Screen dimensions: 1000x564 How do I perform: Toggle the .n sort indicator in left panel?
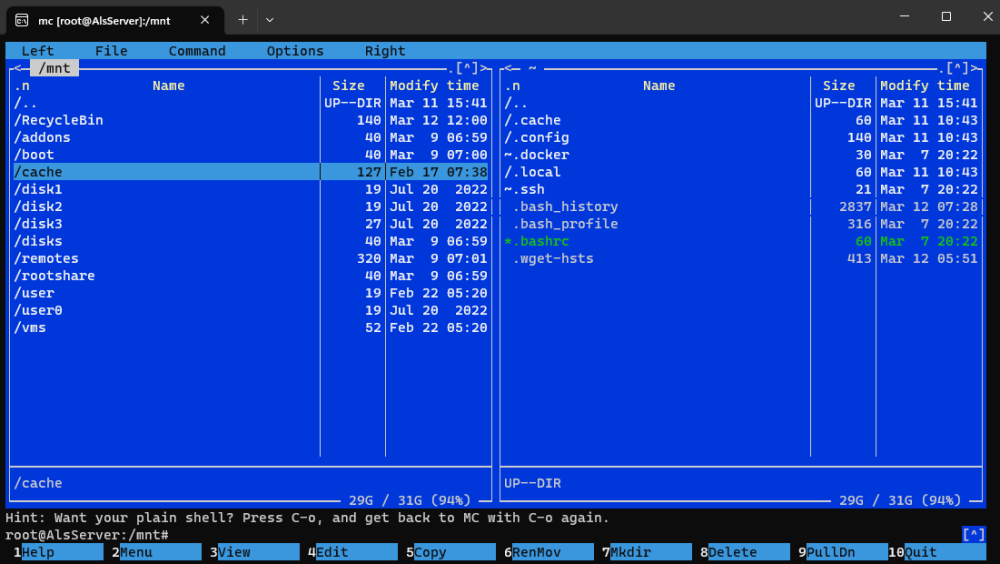coord(22,85)
